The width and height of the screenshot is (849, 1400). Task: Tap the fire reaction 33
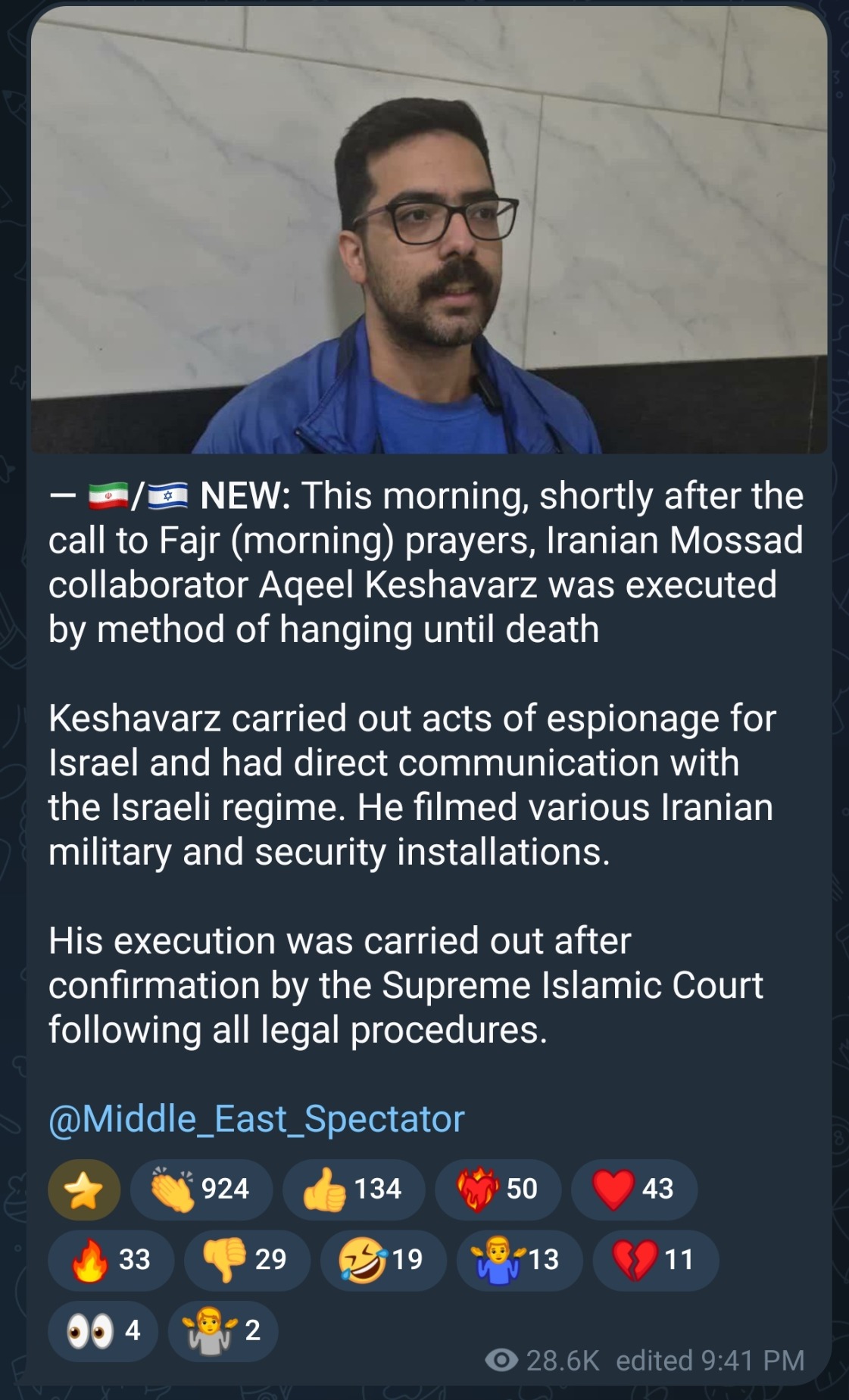click(x=111, y=1260)
